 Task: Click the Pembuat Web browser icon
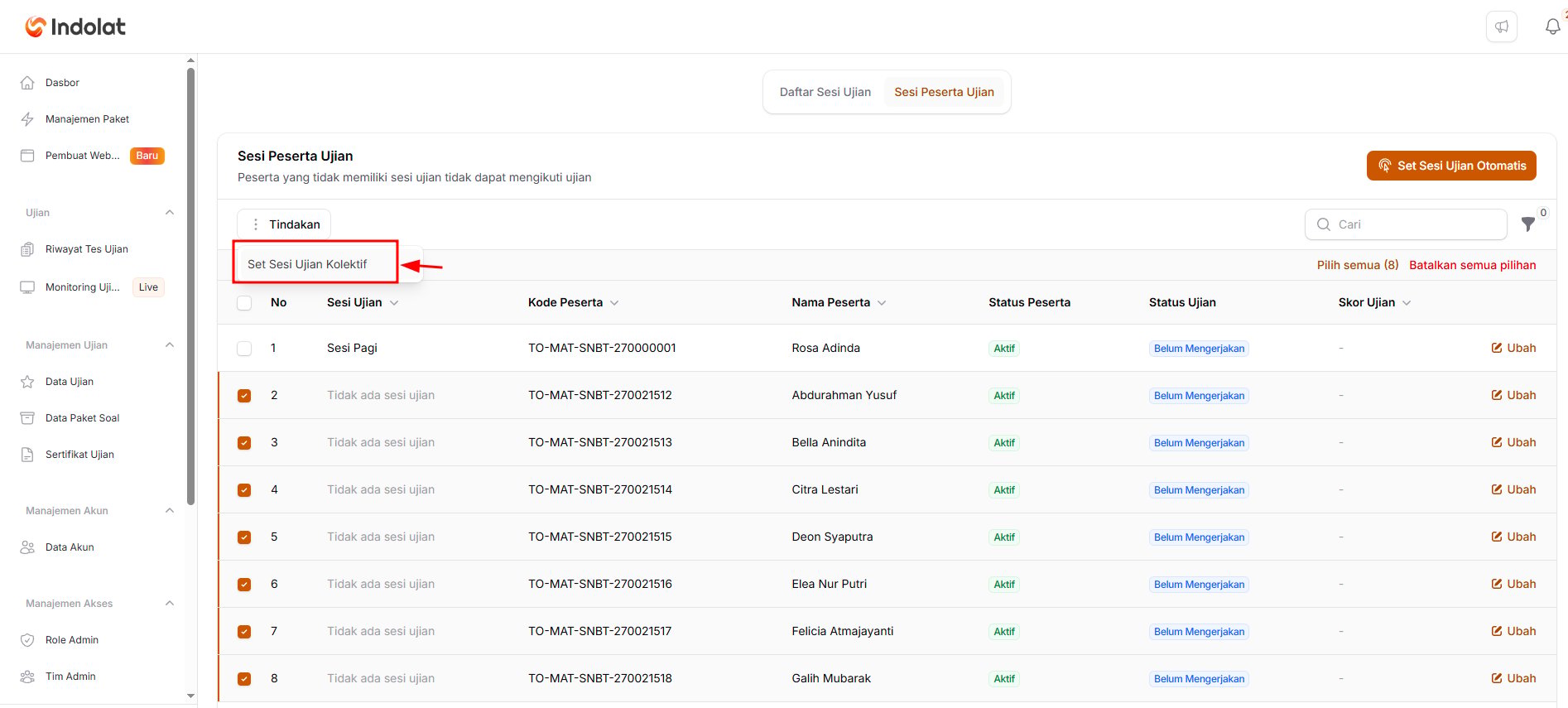(x=27, y=156)
